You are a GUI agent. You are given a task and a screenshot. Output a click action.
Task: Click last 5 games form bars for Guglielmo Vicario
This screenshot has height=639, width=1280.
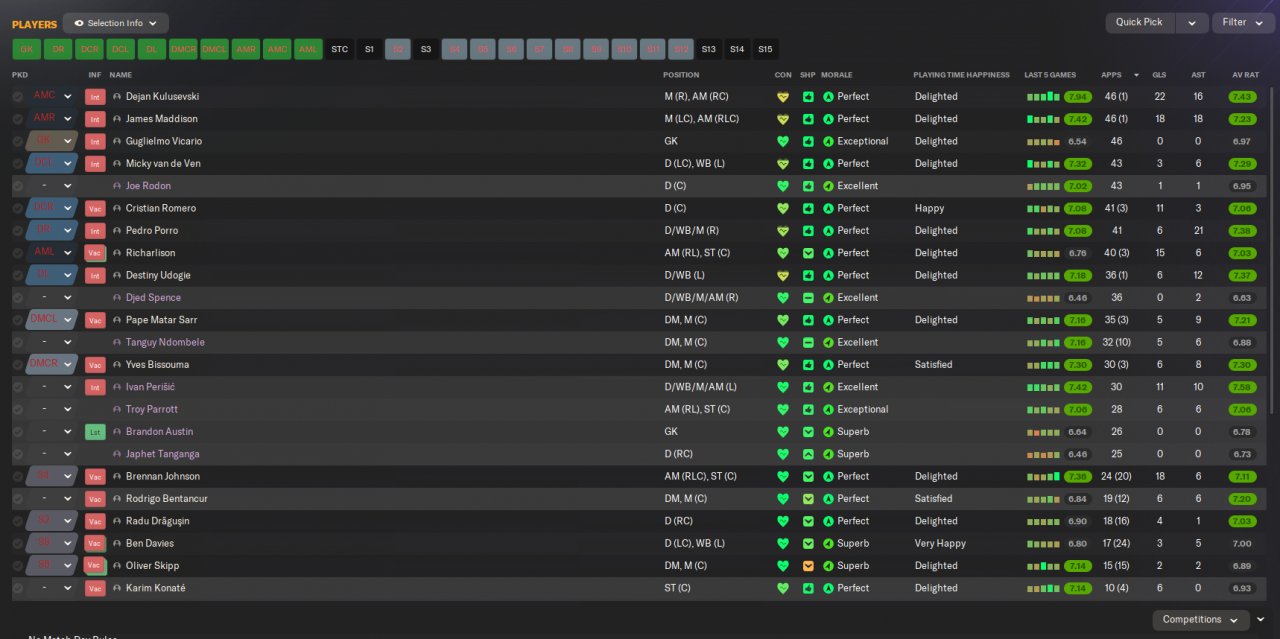coord(1043,142)
